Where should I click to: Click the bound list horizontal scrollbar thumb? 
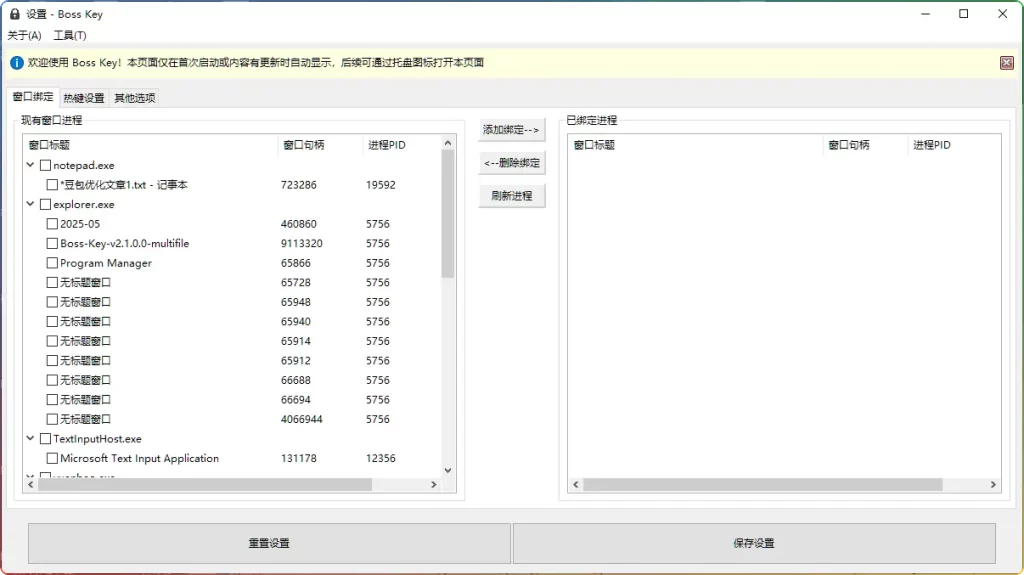(x=763, y=485)
